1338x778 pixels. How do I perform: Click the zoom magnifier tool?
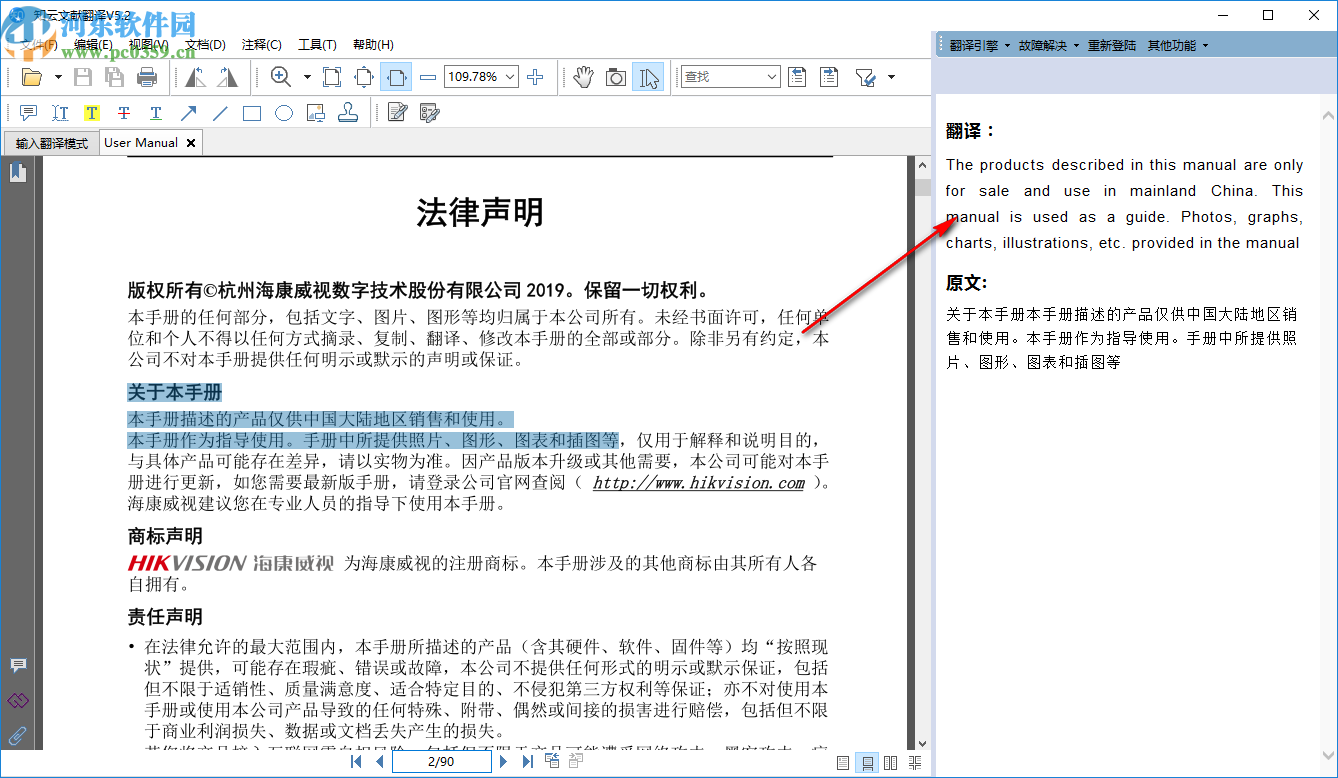pos(281,77)
